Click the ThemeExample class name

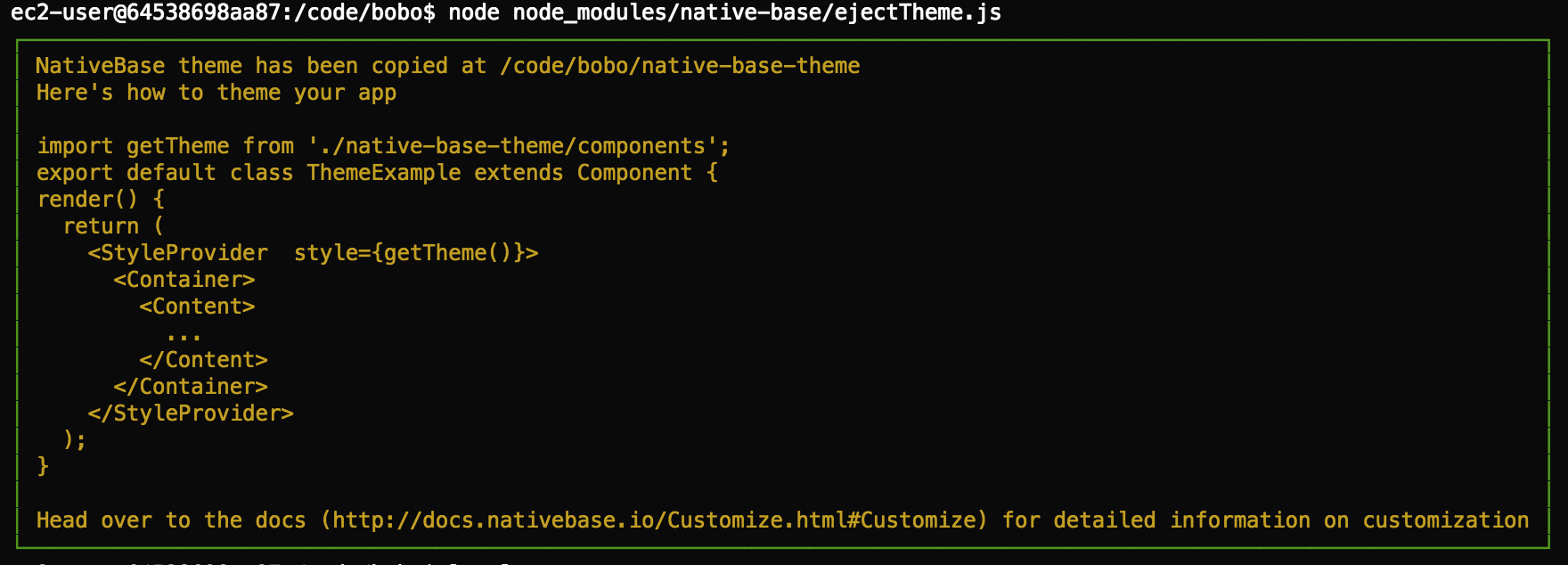384,173
